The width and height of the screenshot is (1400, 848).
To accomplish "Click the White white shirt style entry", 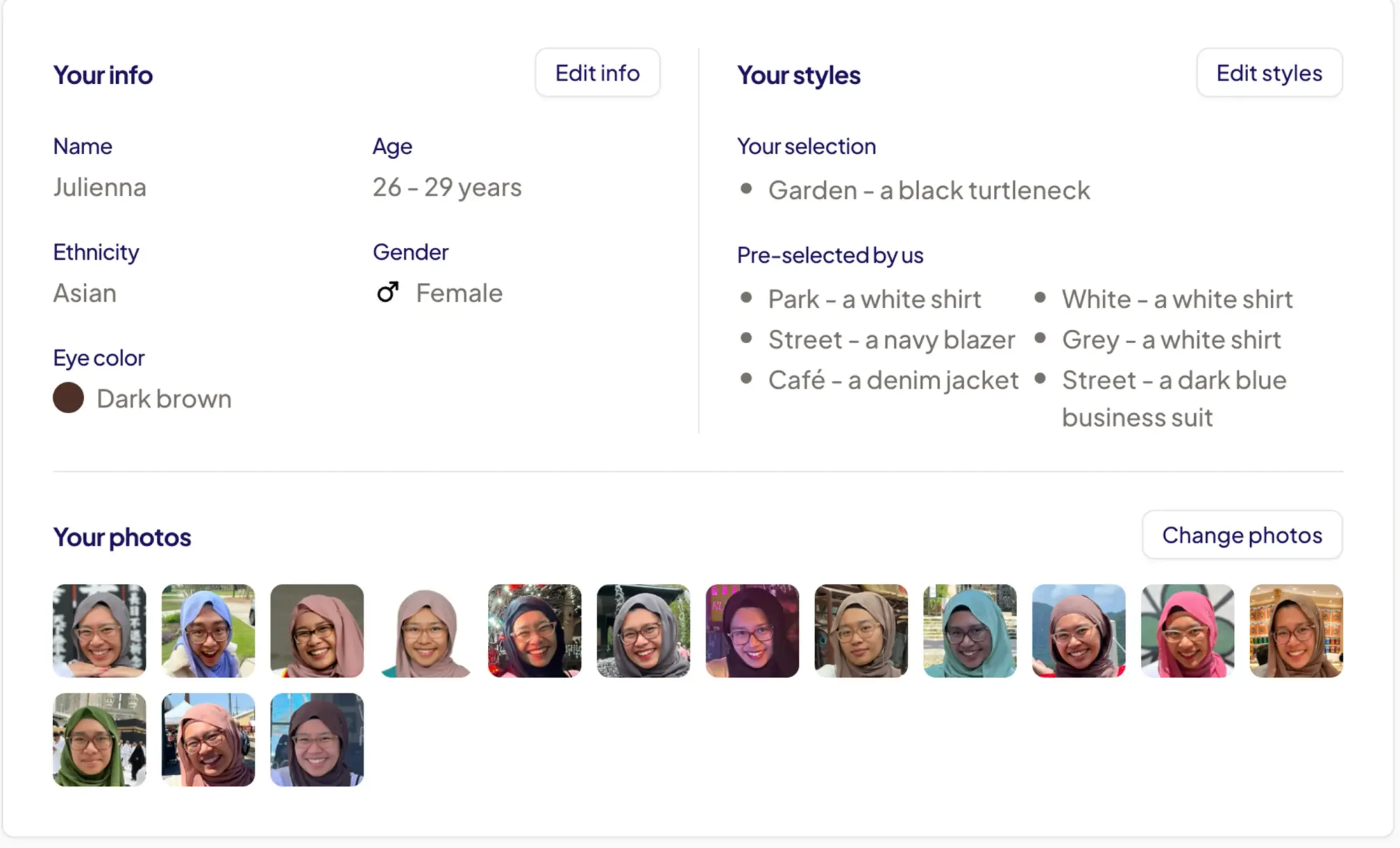I will tap(1177, 299).
